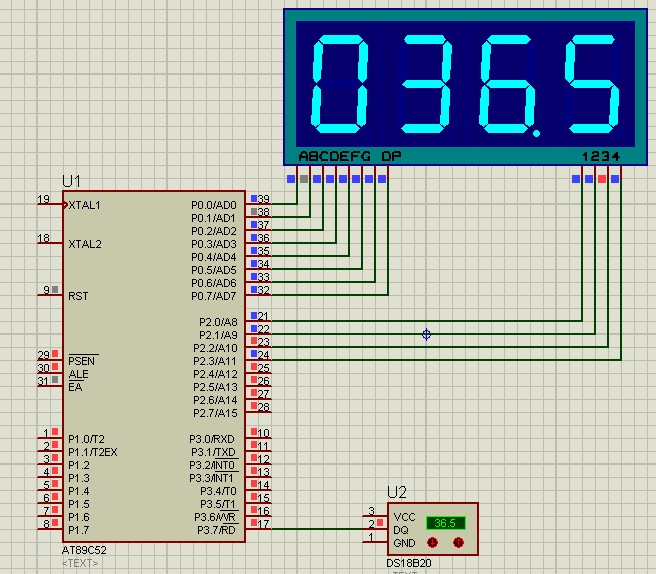Click the DQ pin label on DS18B20
Screen dimensions: 656x574
(401, 530)
